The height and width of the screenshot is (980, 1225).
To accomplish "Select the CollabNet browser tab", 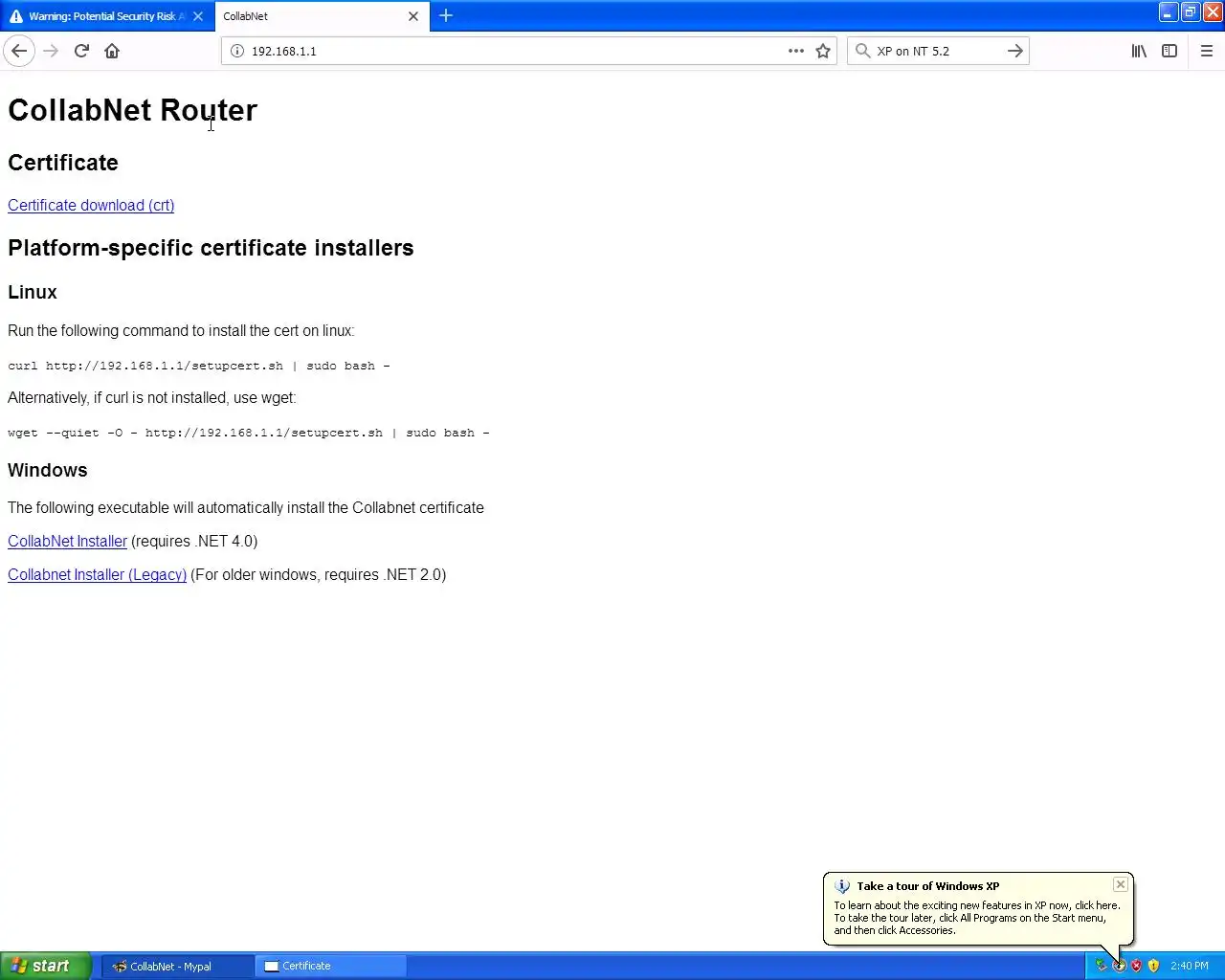I will [322, 16].
